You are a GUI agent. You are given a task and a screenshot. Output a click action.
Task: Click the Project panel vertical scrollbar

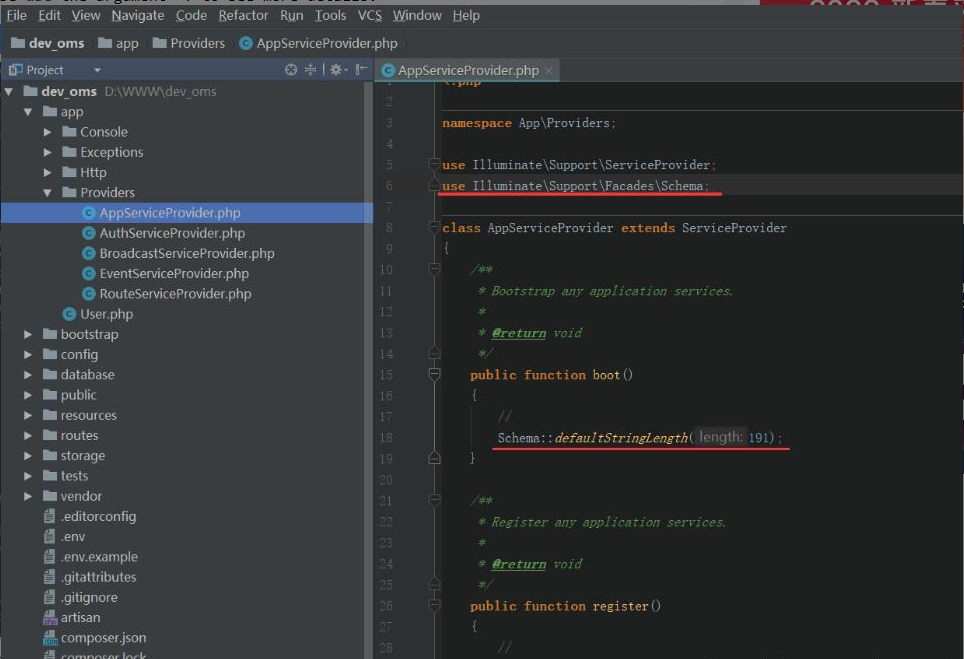coord(368,369)
